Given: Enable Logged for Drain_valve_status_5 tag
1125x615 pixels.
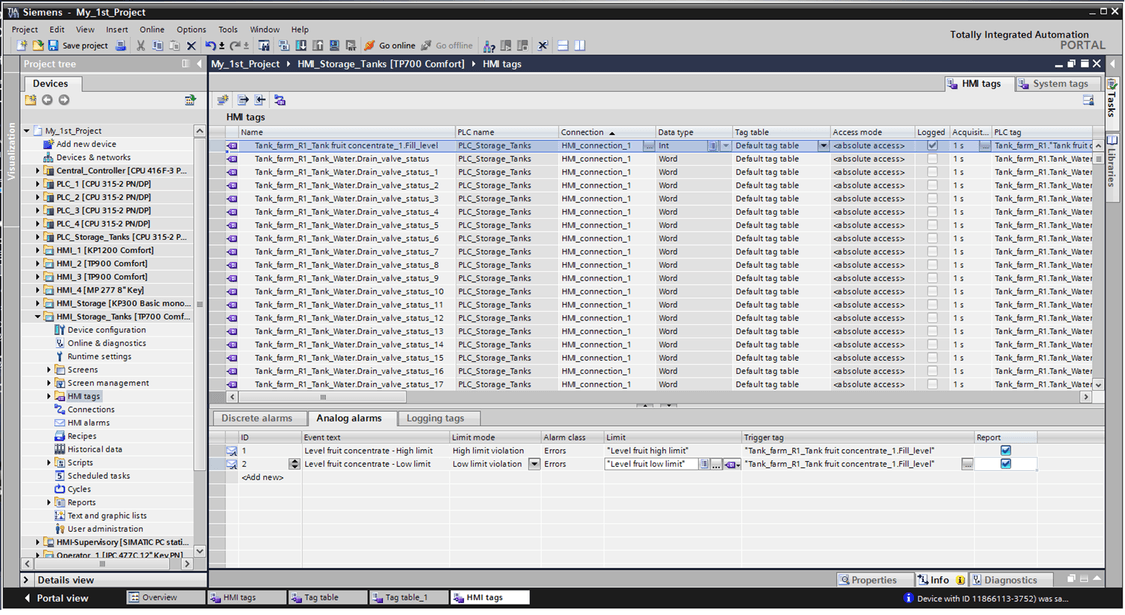Looking at the screenshot, I should 932,225.
